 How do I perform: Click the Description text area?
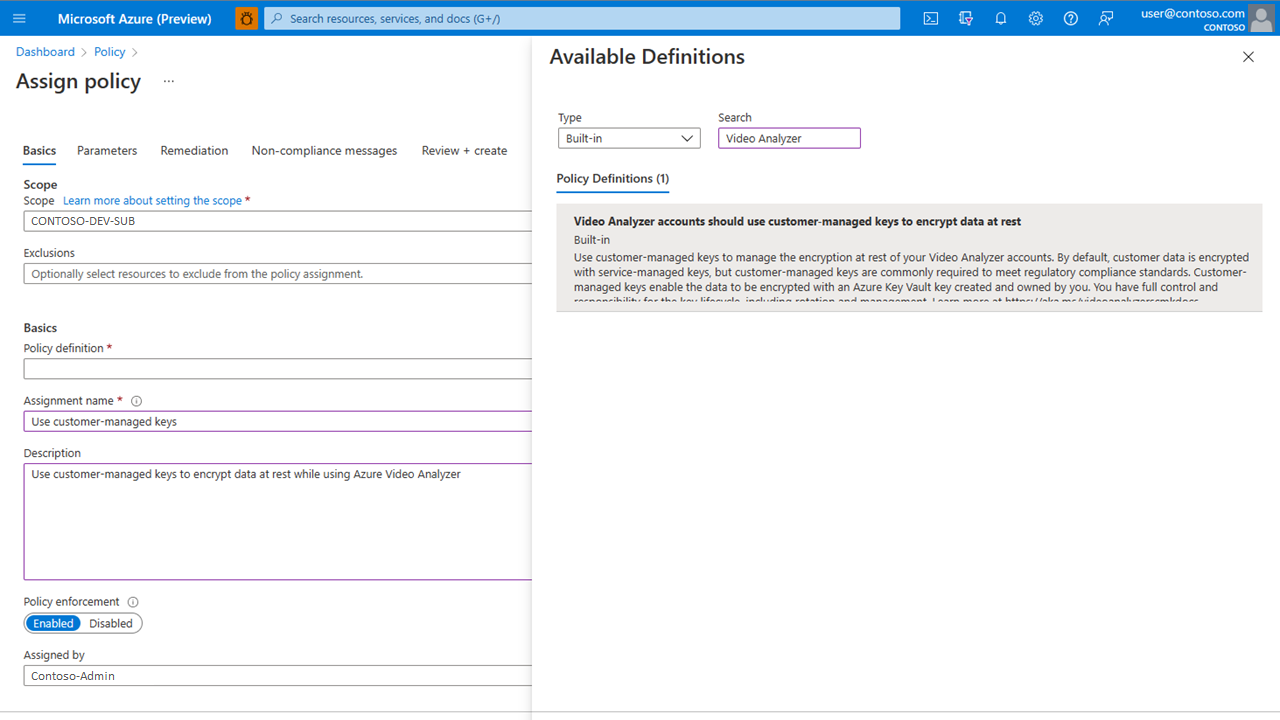[278, 522]
